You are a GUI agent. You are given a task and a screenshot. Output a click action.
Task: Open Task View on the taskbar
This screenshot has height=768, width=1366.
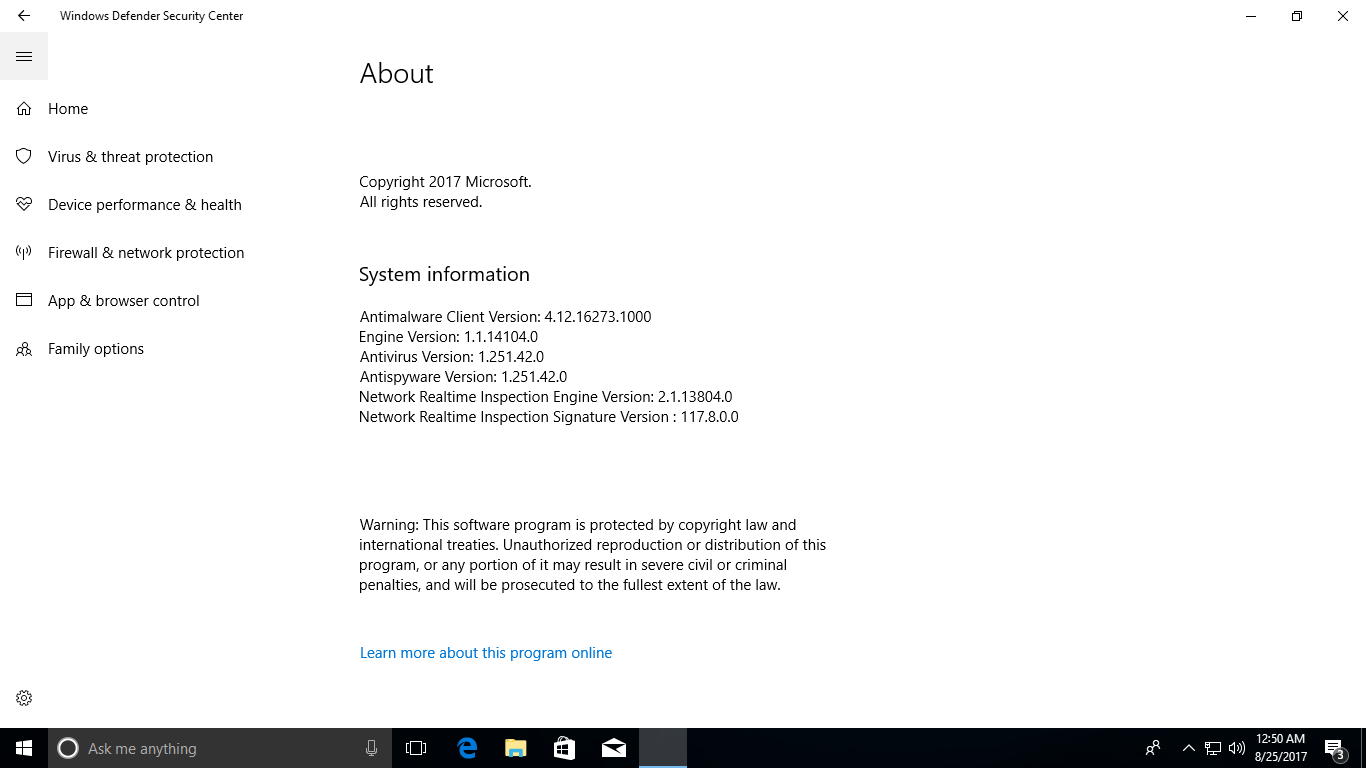coord(416,748)
